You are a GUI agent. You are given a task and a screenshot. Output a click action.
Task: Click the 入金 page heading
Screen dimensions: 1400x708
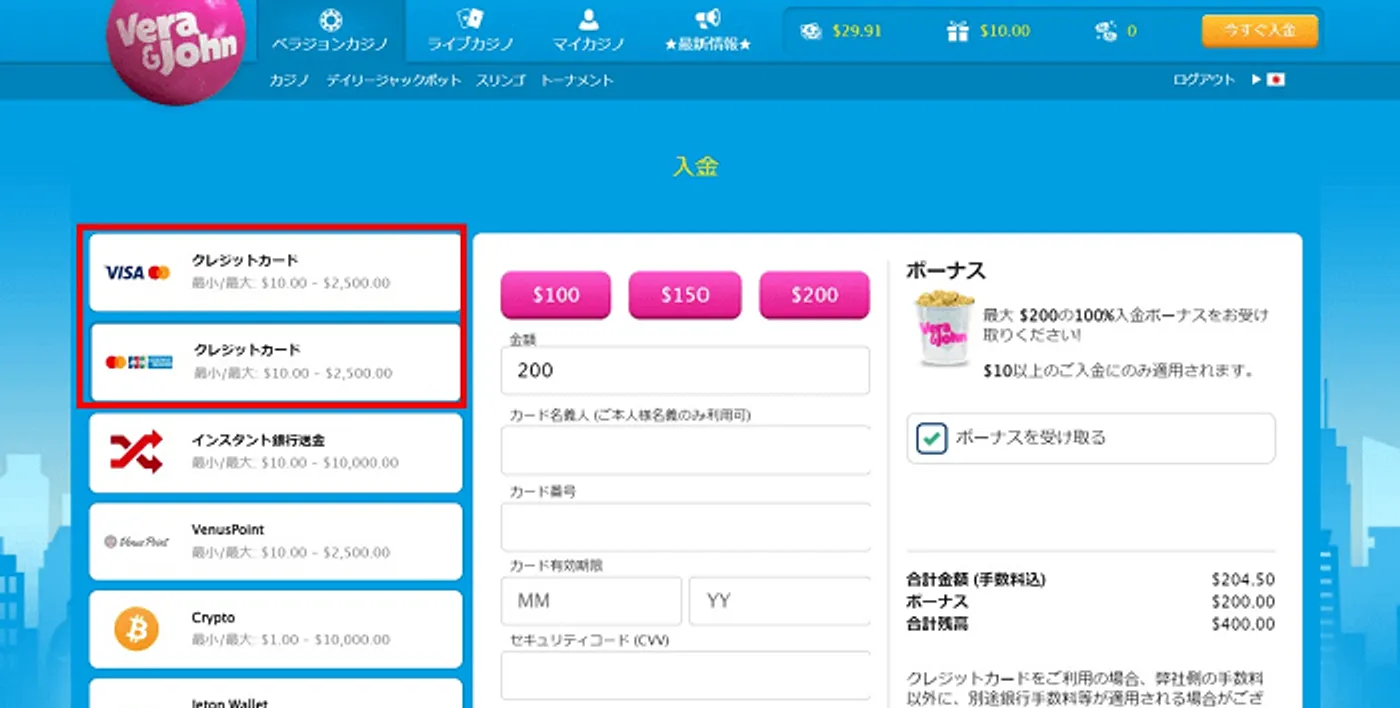tap(695, 167)
